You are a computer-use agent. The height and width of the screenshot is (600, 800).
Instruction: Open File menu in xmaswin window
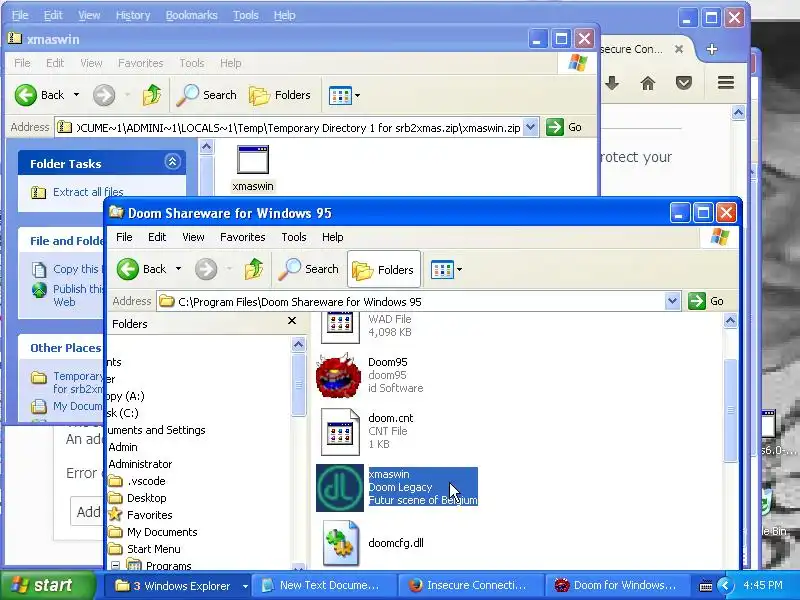pyautogui.click(x=22, y=63)
